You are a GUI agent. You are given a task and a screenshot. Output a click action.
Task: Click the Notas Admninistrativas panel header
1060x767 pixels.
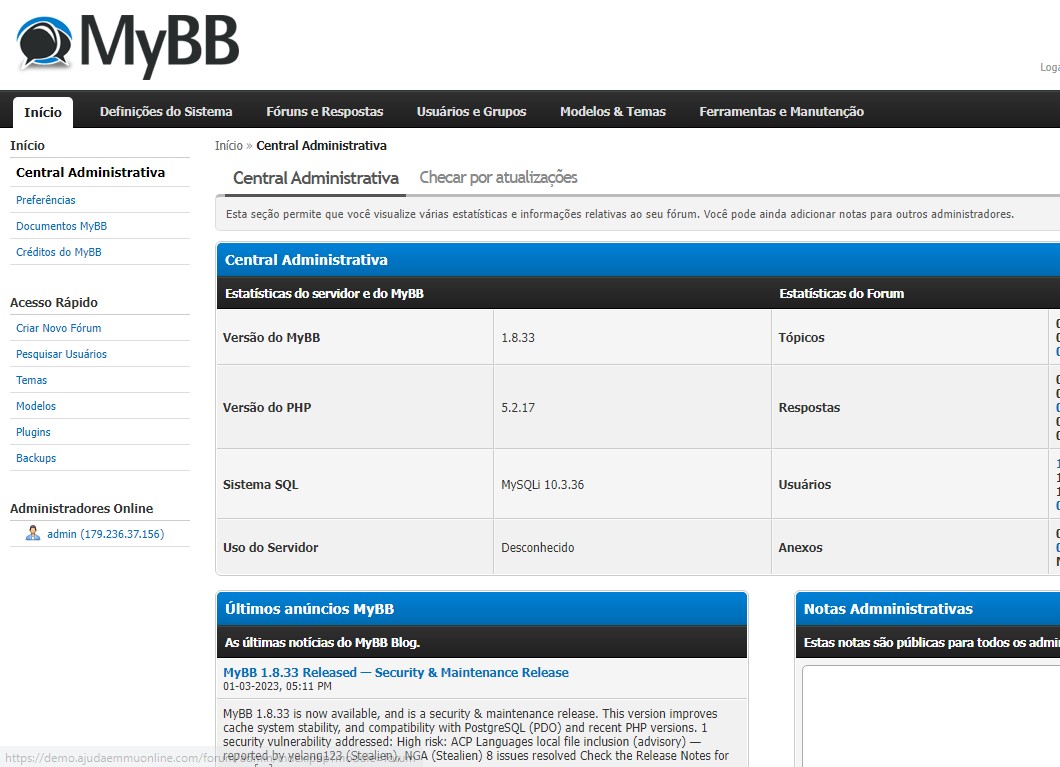click(x=928, y=609)
